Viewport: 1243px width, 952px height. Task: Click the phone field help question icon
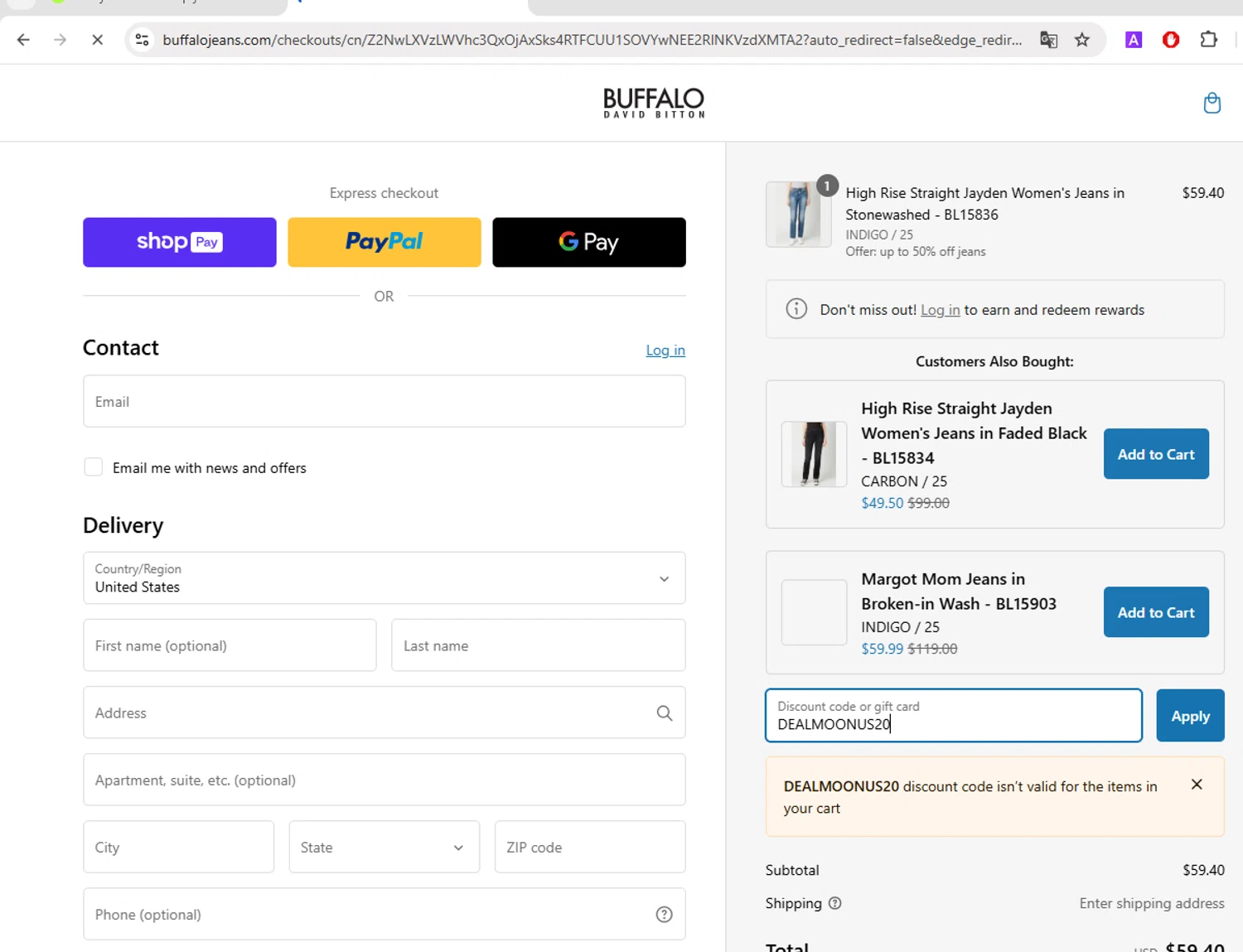coord(665,915)
